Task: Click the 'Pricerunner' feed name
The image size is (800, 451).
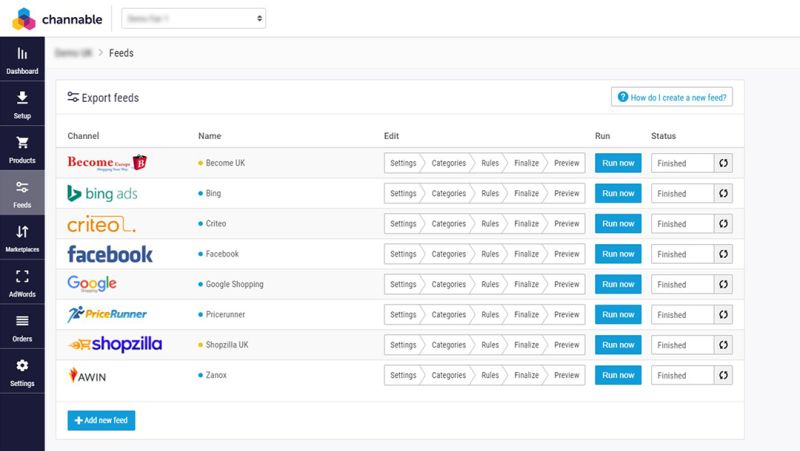Action: point(225,315)
